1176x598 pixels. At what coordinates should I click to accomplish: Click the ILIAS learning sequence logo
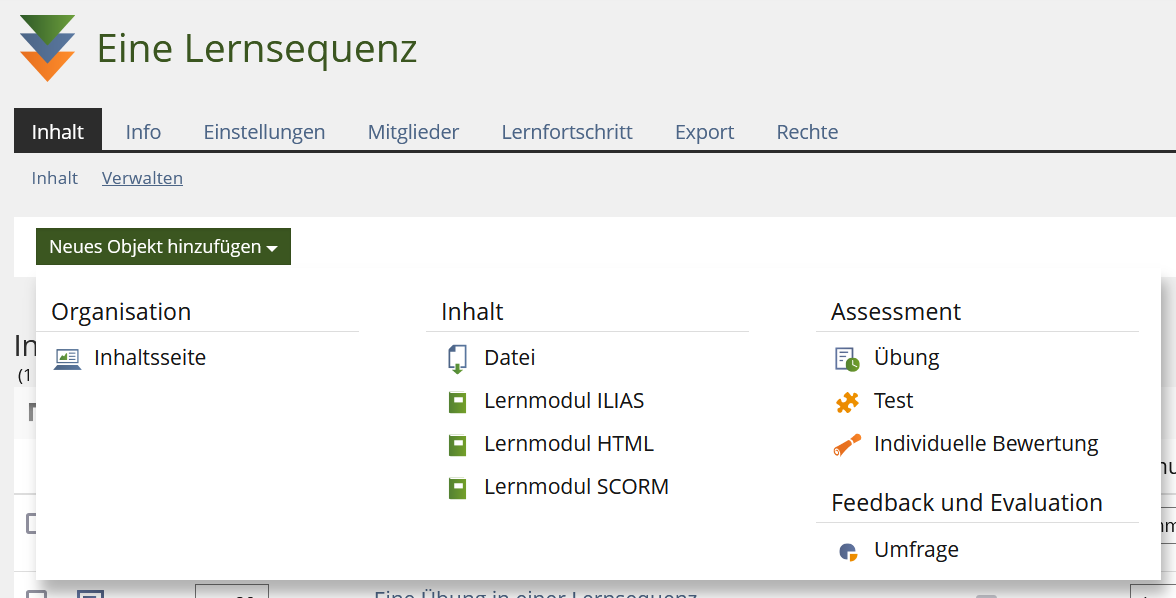point(47,48)
